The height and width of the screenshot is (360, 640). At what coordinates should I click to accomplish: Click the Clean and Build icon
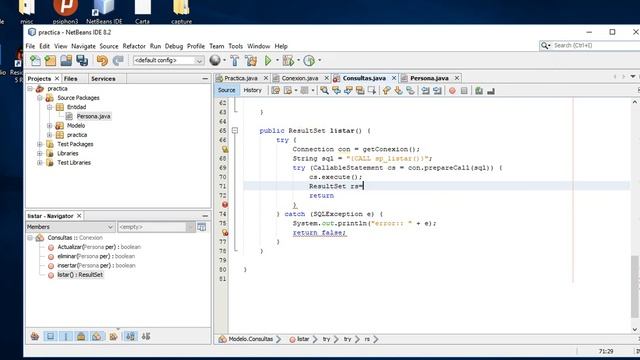tap(251, 60)
